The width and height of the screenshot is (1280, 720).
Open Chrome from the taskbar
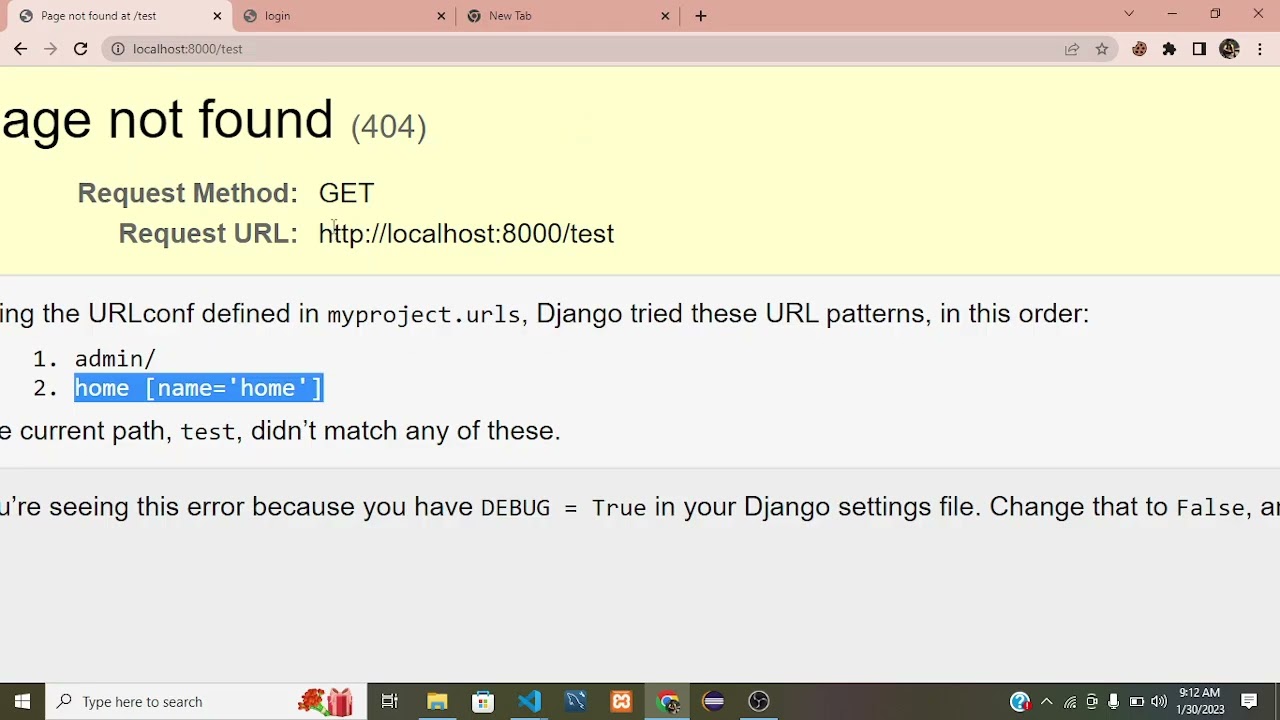click(668, 701)
